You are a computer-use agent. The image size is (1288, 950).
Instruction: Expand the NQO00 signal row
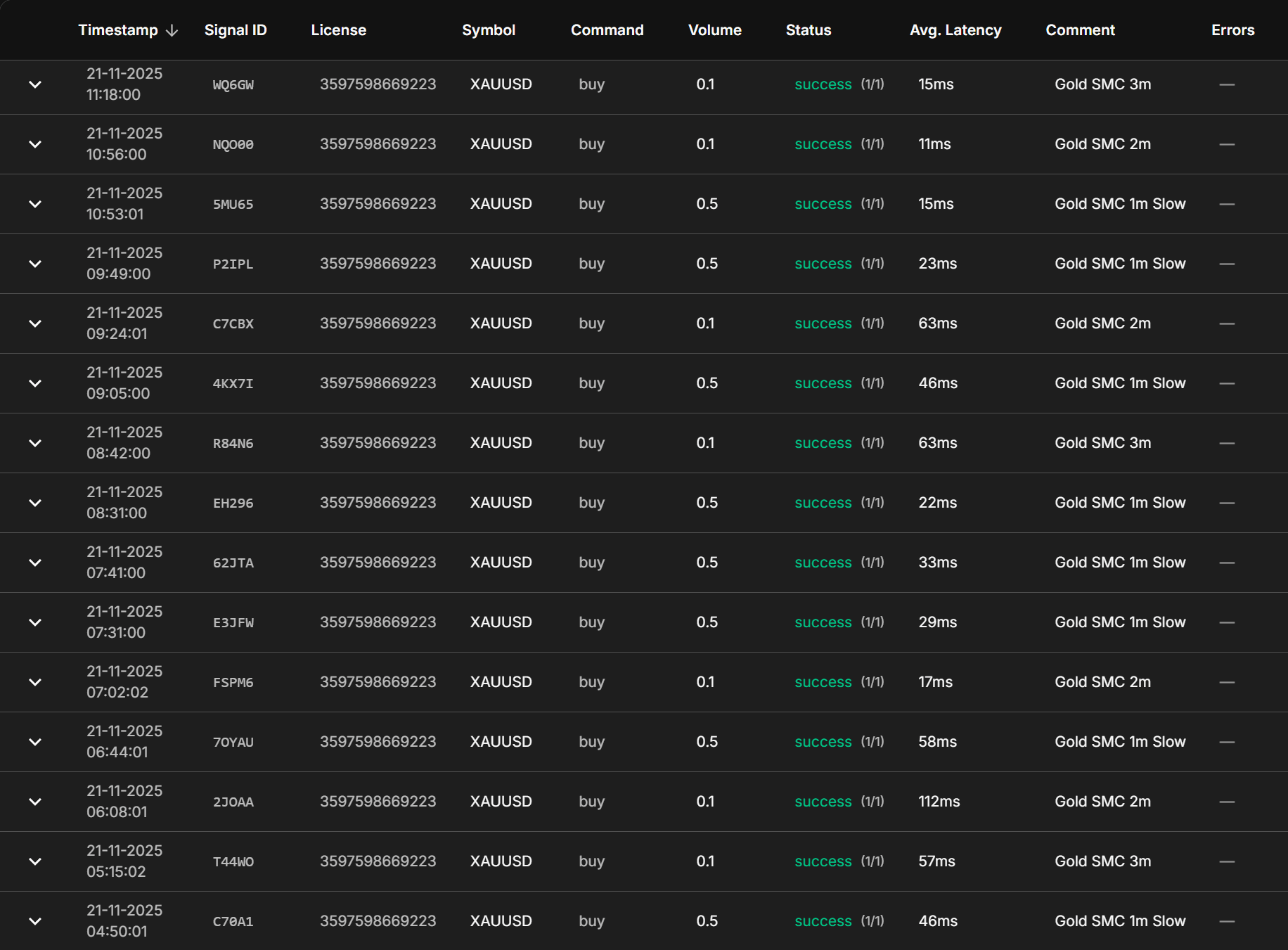point(35,144)
